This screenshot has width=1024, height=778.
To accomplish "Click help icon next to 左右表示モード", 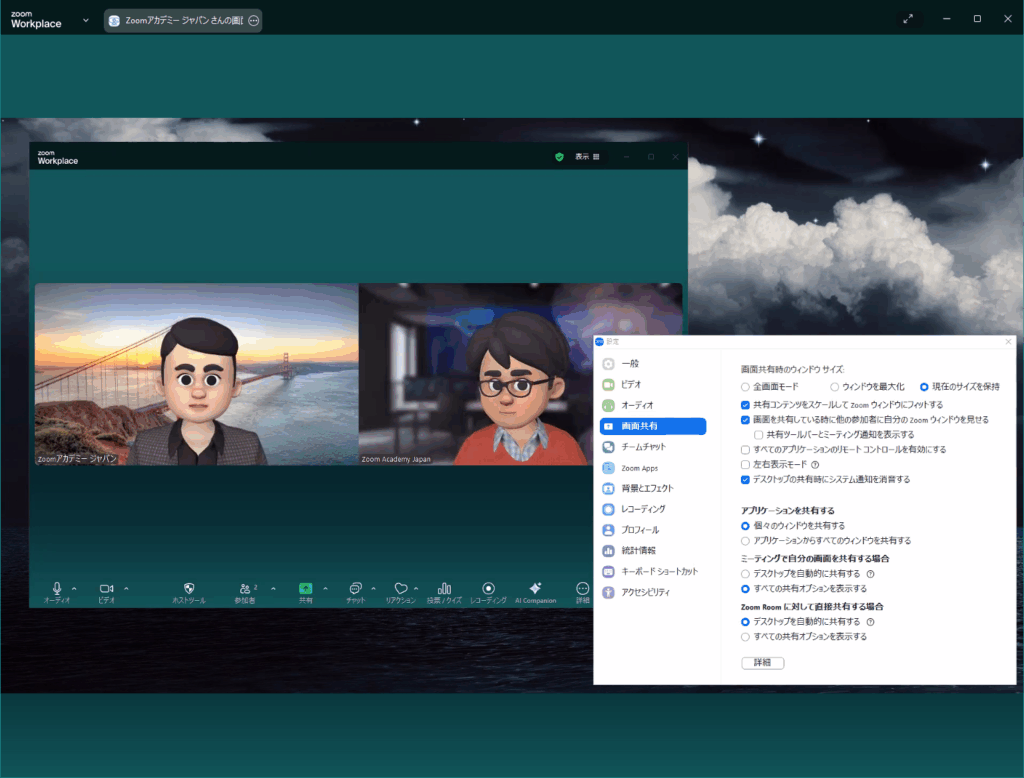I will point(815,465).
